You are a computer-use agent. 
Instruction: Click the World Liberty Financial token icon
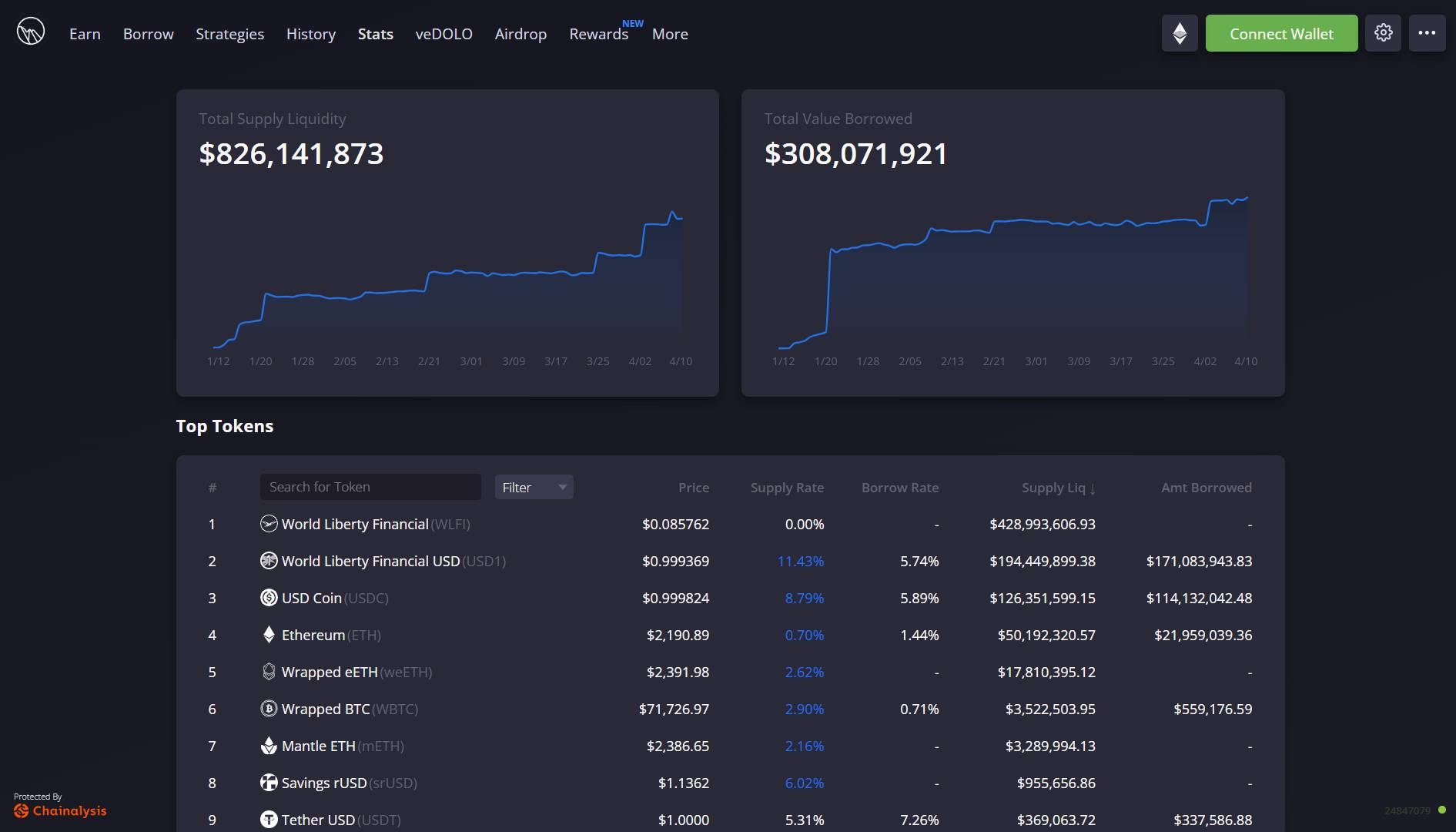[268, 524]
